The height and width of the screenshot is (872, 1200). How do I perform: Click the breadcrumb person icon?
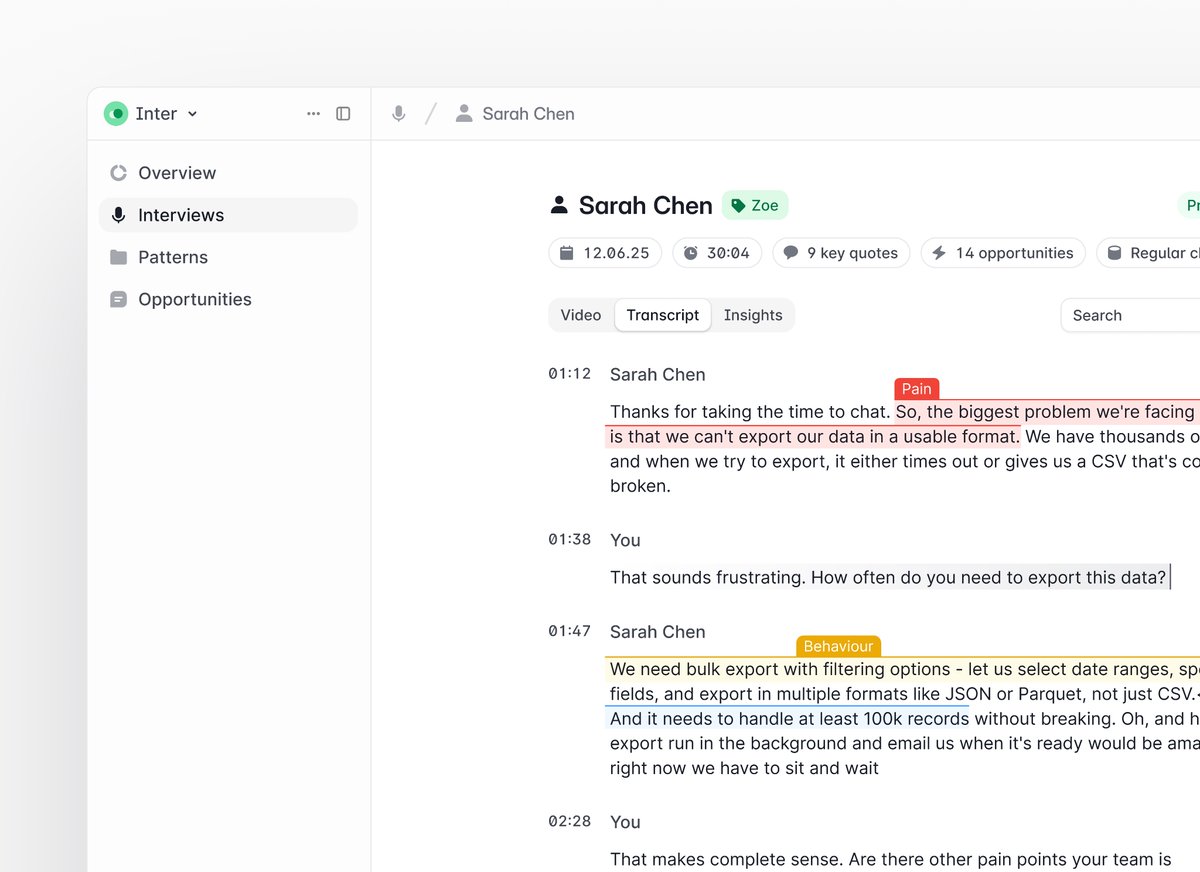(464, 114)
